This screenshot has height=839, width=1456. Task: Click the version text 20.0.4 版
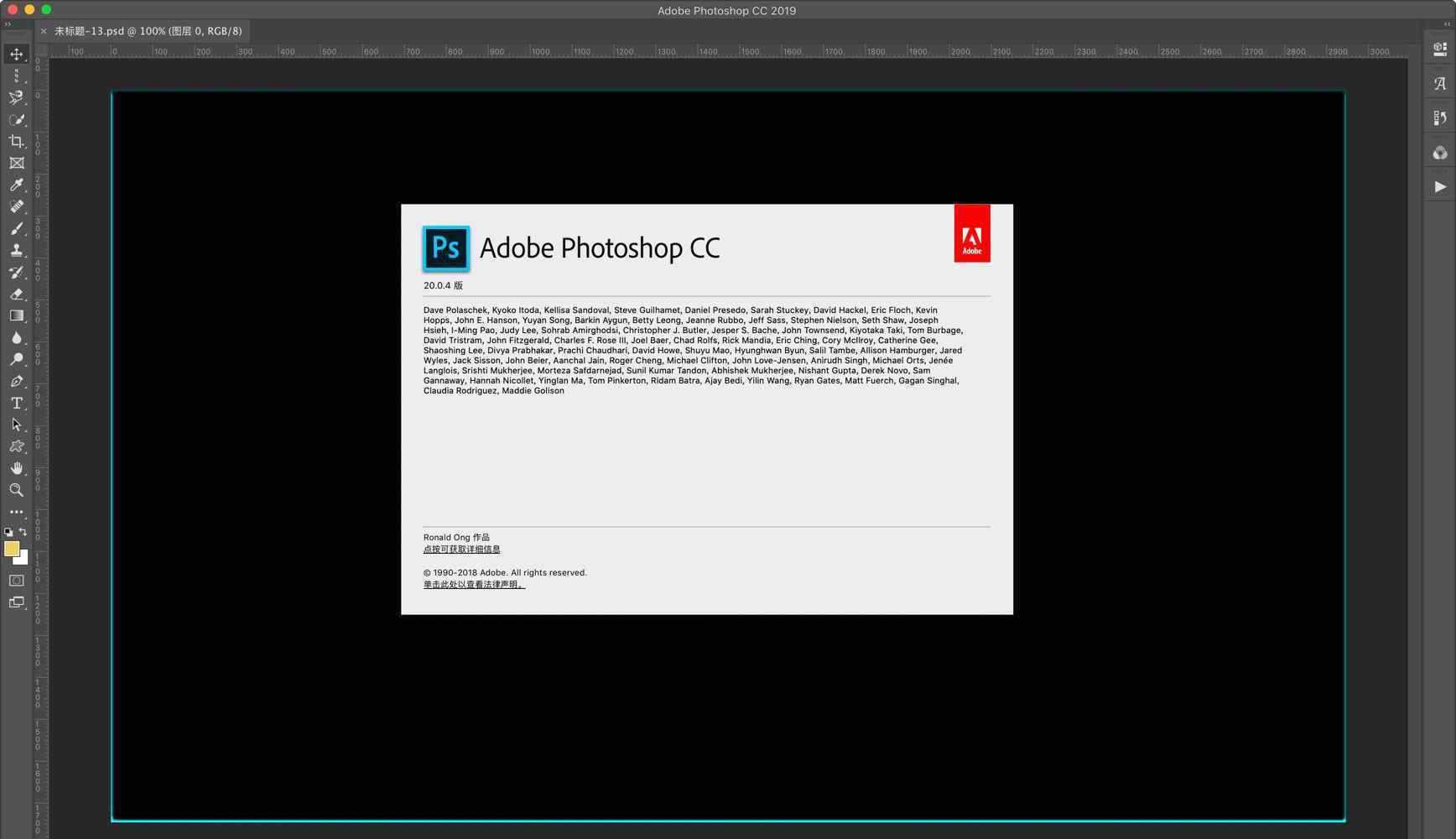[x=443, y=286]
